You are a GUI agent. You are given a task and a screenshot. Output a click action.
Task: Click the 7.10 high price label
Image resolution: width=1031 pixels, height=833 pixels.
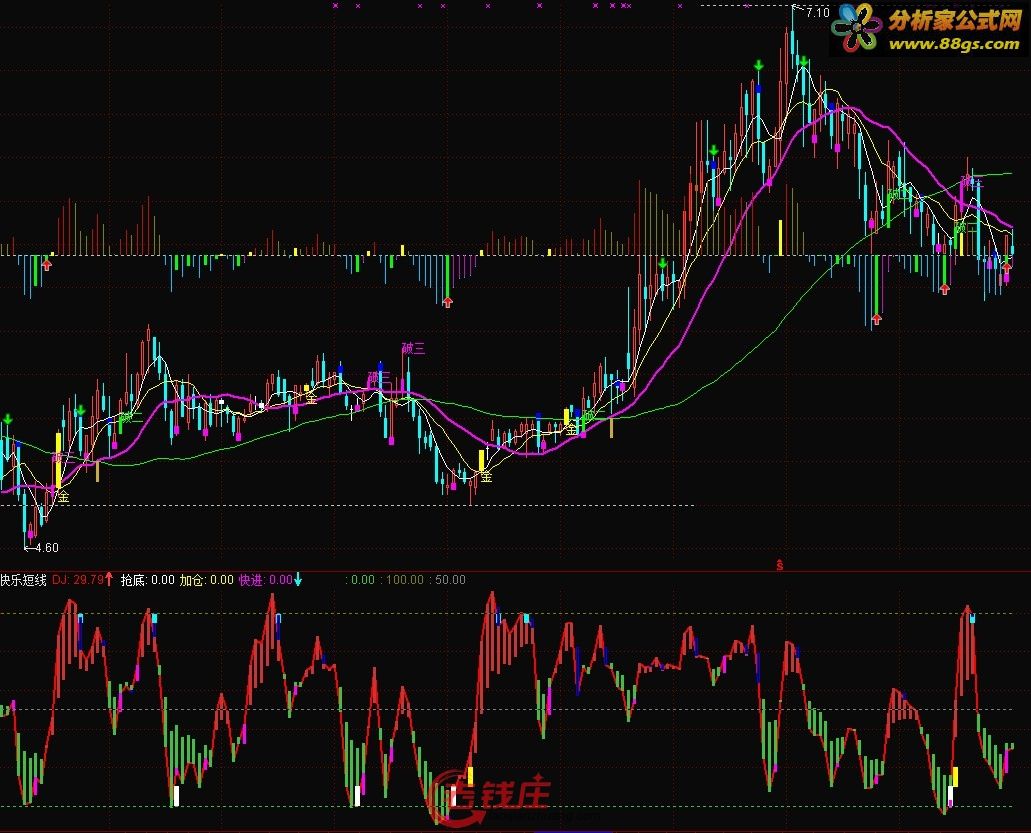coord(817,12)
